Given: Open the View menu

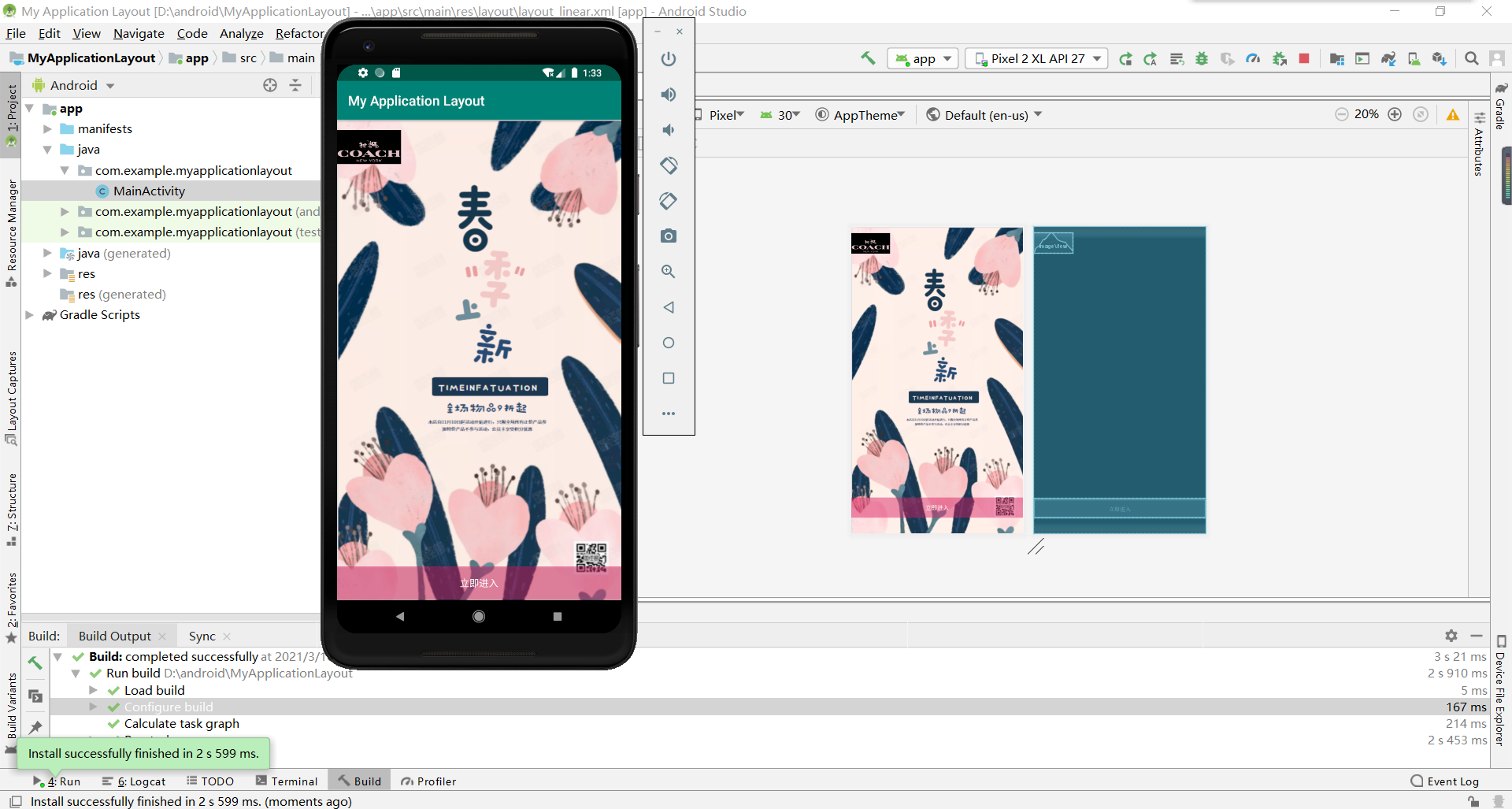Looking at the screenshot, I should (87, 33).
